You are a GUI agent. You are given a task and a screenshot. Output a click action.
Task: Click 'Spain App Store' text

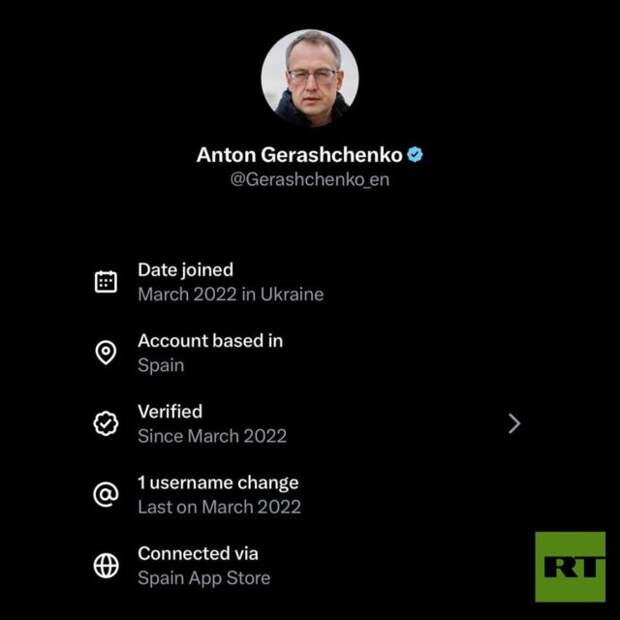[x=204, y=578]
